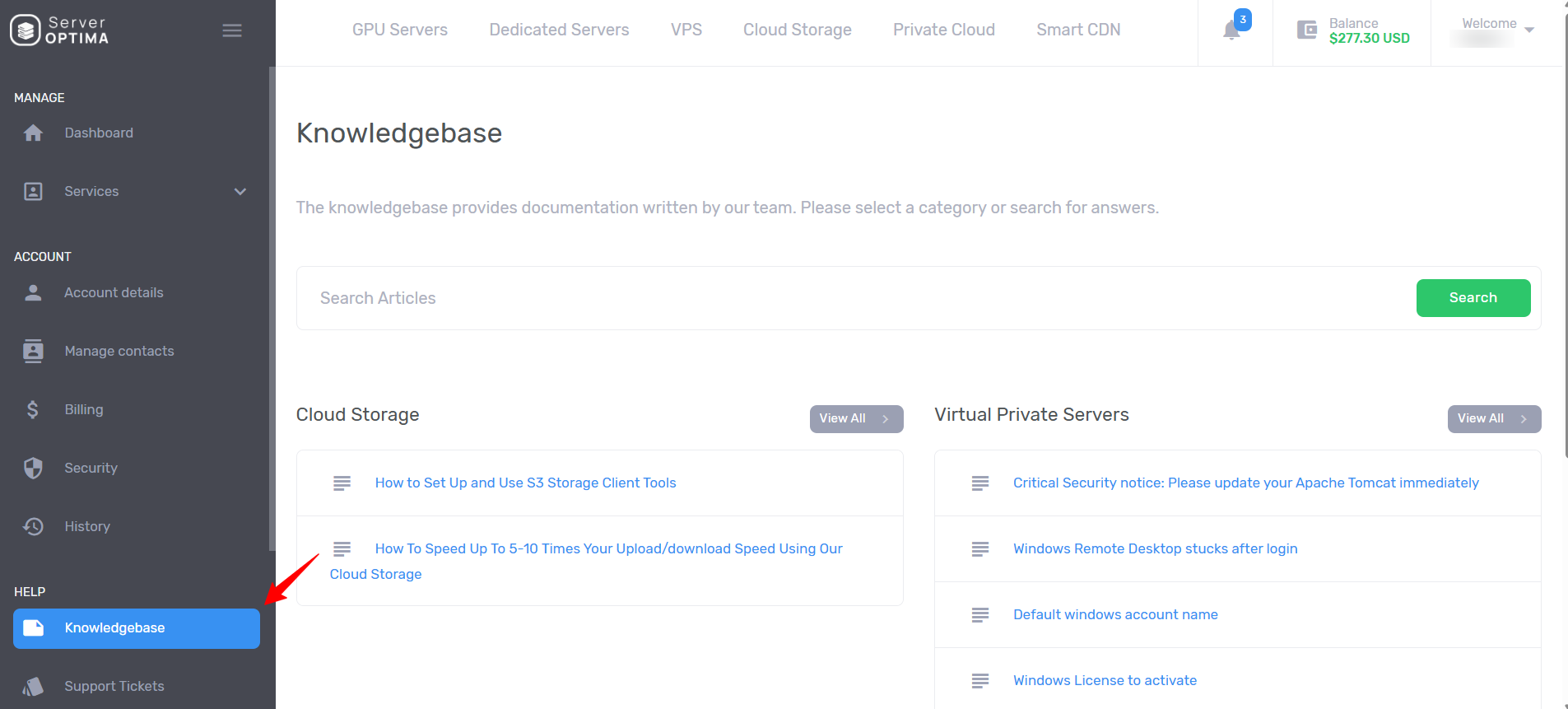This screenshot has width=1568, height=709.
Task: View All Cloud Storage articles
Action: click(x=856, y=418)
